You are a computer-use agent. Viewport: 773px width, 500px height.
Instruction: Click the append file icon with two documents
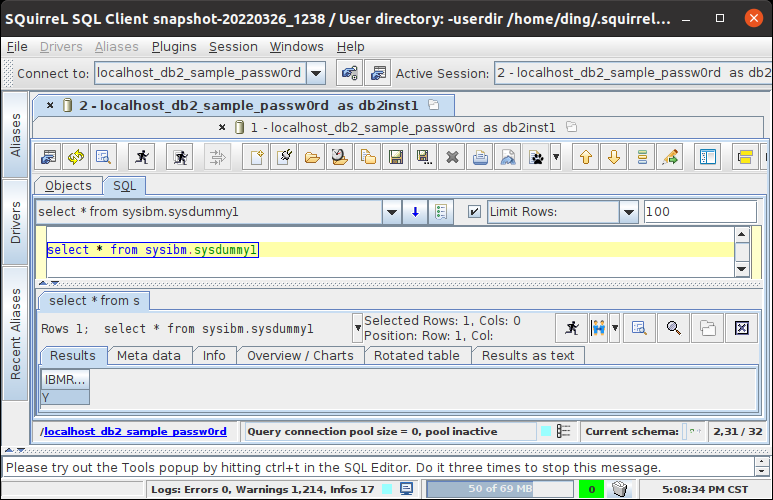tap(368, 157)
